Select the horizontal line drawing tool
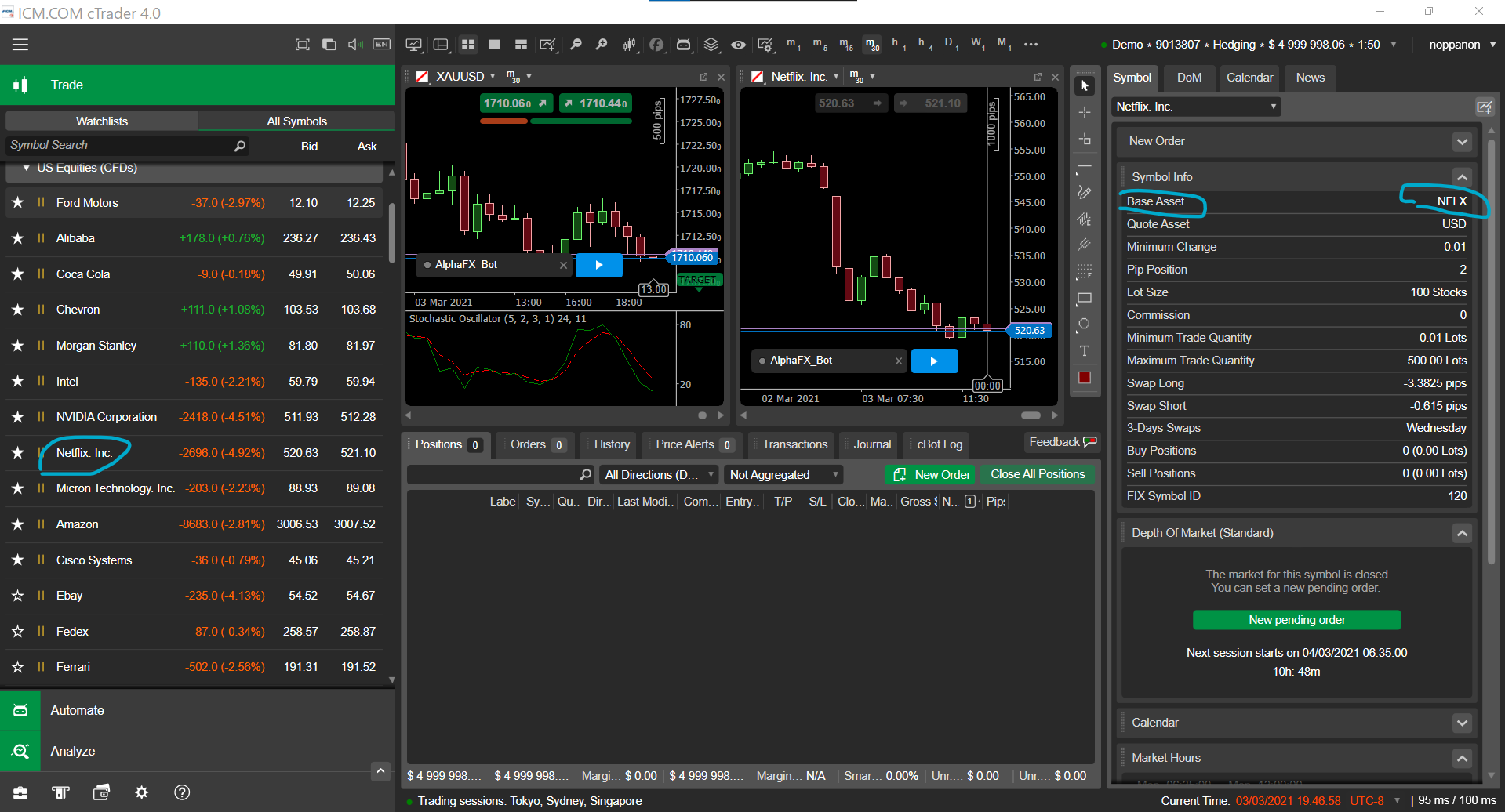Screen dimensions: 1505x812 1085,168
